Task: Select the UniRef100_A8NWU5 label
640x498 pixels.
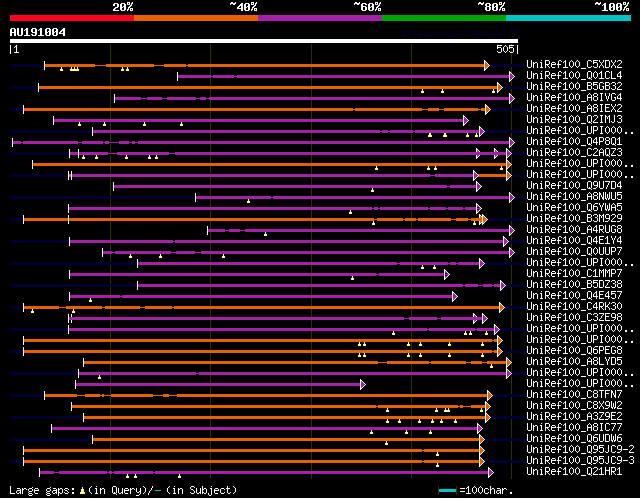Action: [x=574, y=196]
